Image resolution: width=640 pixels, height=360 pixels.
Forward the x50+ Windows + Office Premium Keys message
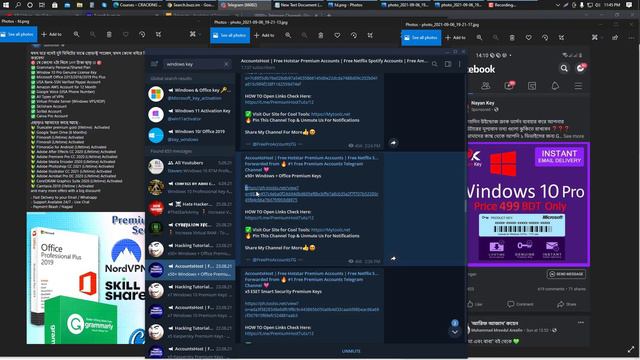pyautogui.click(x=393, y=259)
